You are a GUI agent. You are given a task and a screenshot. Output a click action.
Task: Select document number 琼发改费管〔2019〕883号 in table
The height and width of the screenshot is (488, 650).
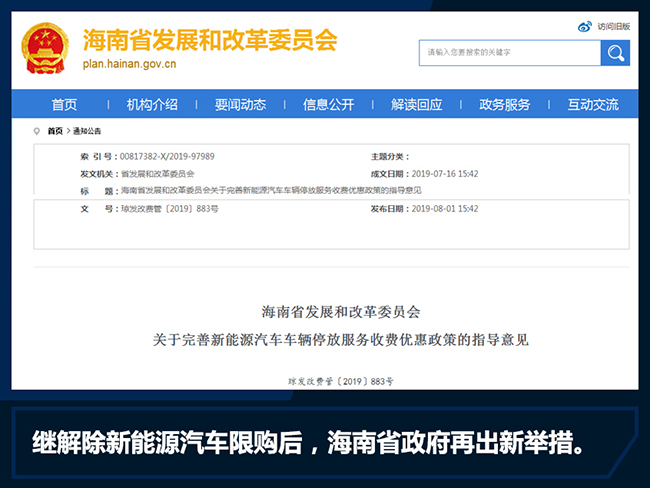click(x=170, y=209)
